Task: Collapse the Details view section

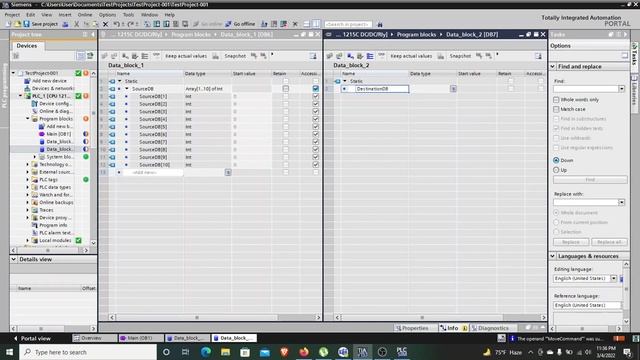Action: click(13, 259)
